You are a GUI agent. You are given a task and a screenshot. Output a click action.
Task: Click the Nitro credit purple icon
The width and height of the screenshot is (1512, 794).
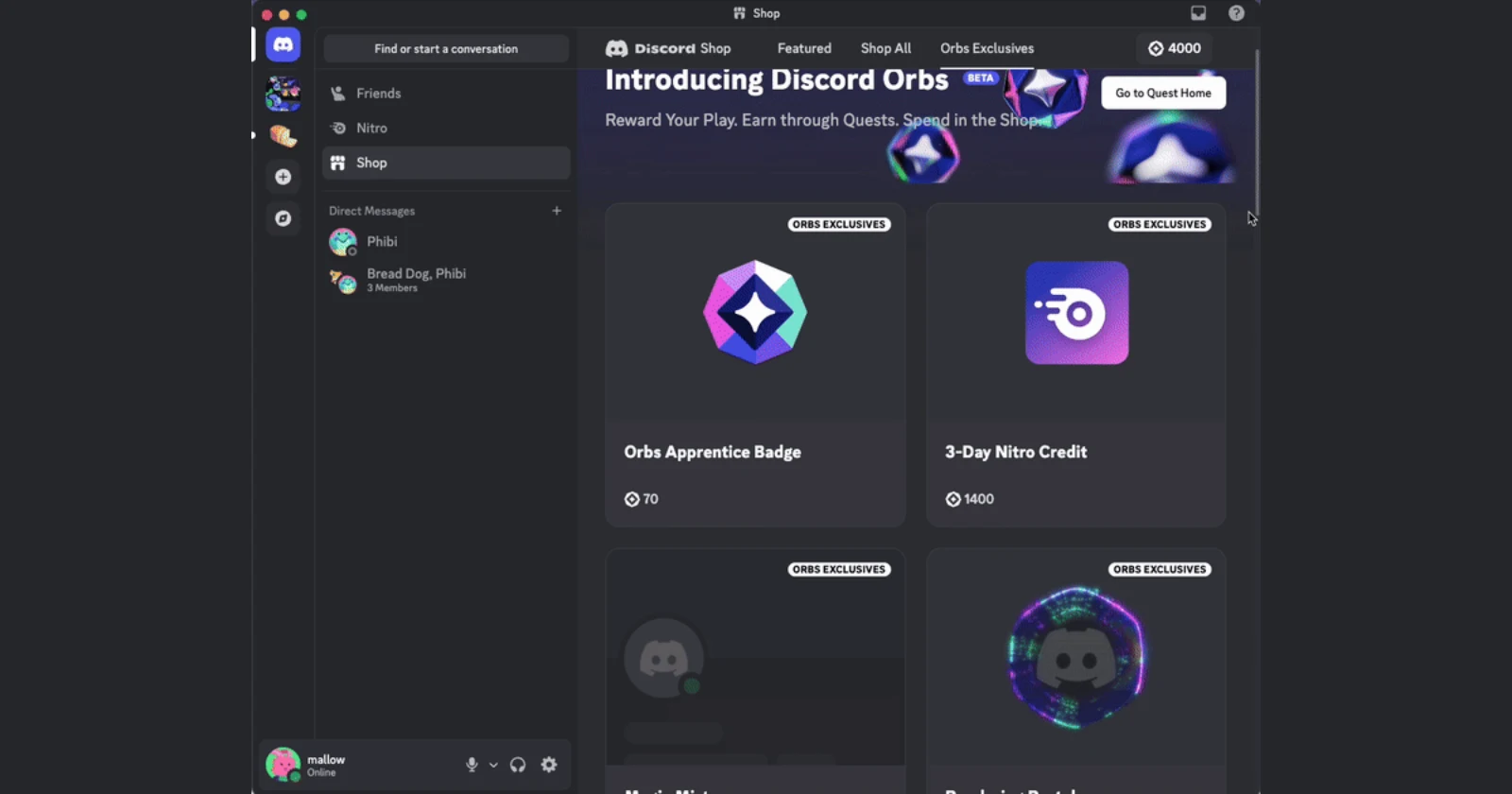pos(1077,313)
